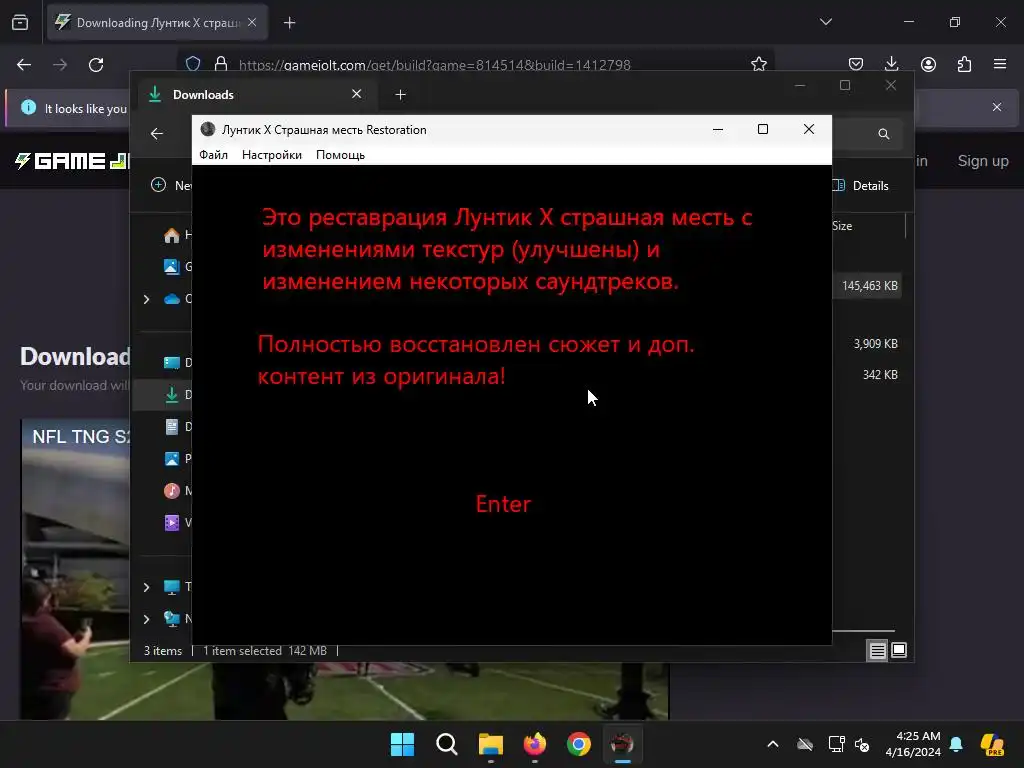Go forward in the Firefox browser
Viewport: 1024px width, 768px height.
[x=60, y=65]
